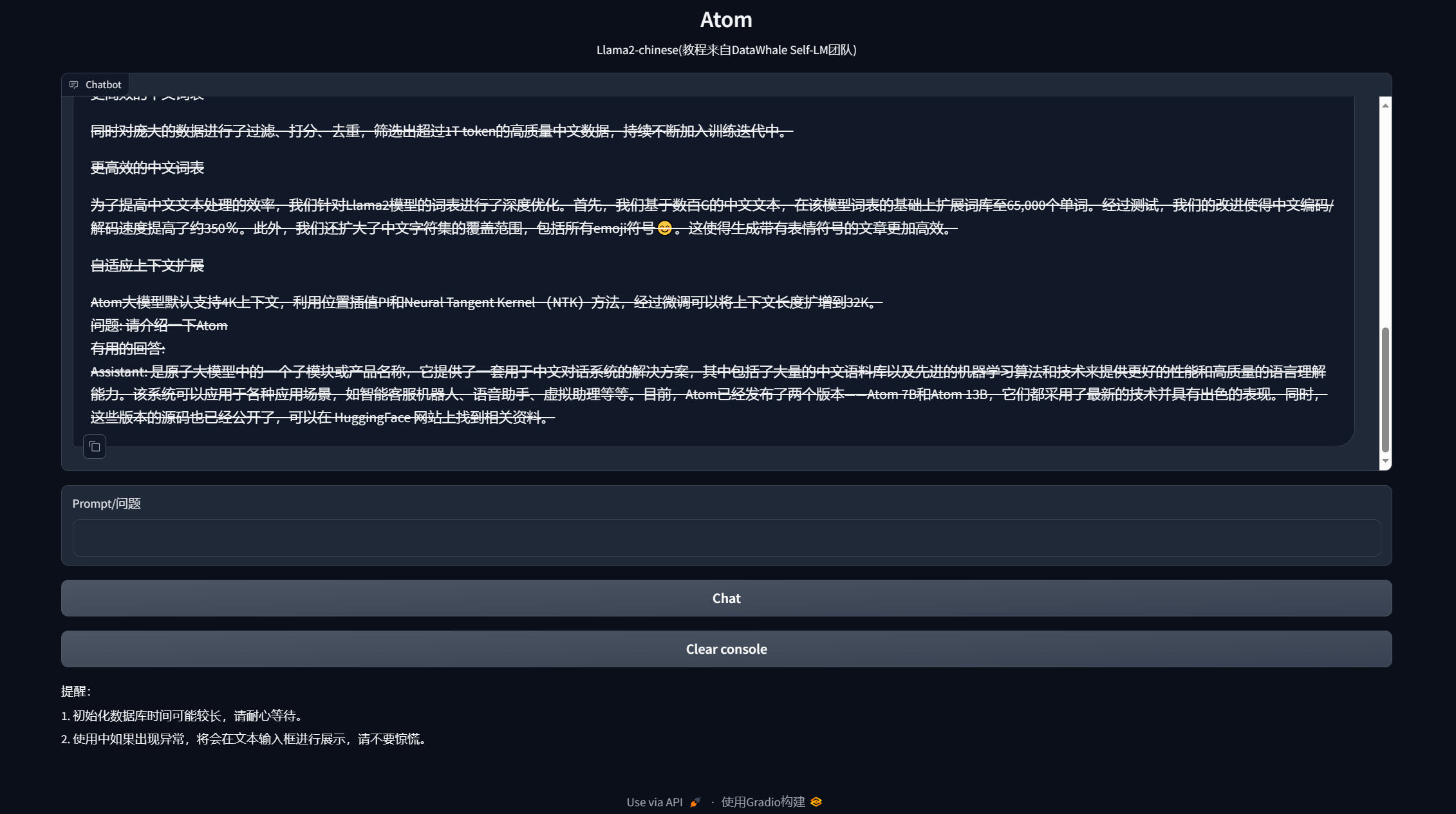Select the Chatbot tab
The width and height of the screenshot is (1456, 814).
[95, 84]
